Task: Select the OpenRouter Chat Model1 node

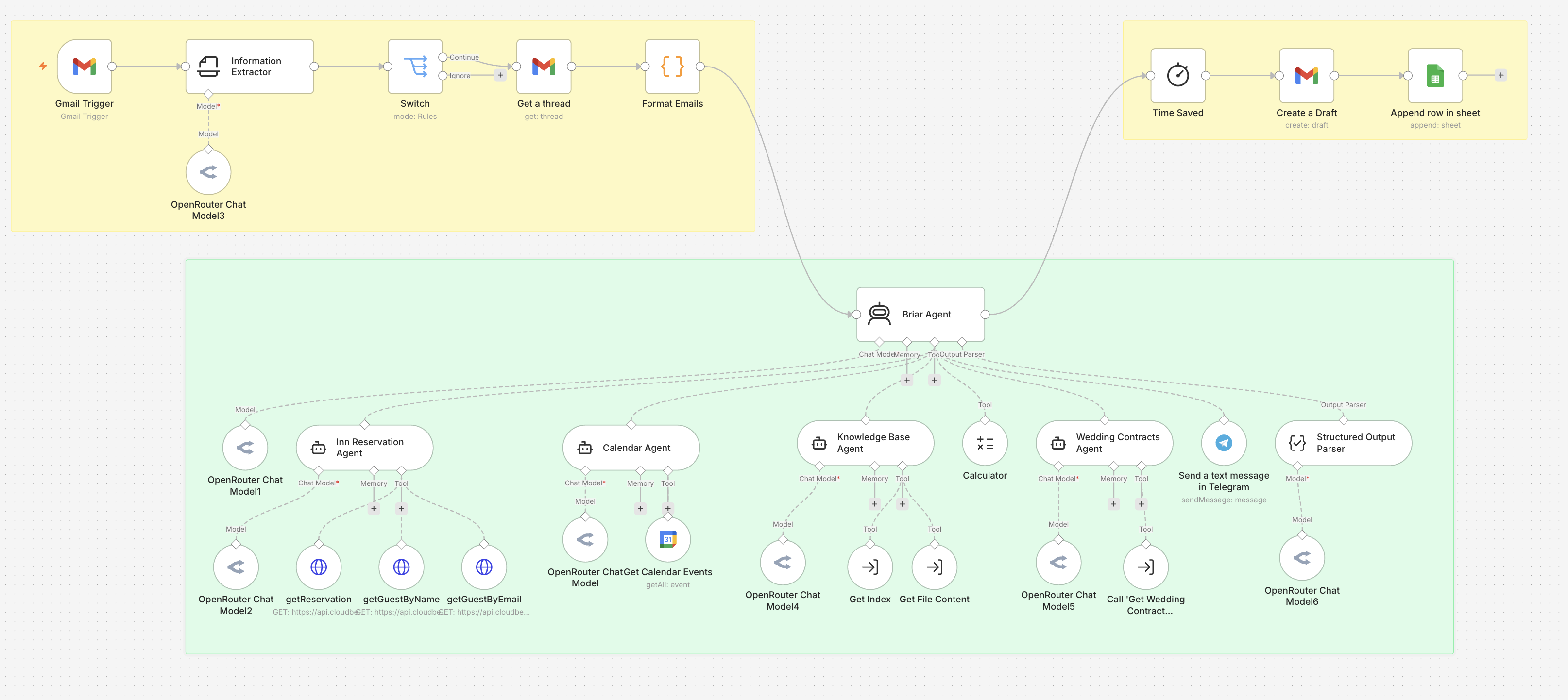Action: [x=245, y=448]
